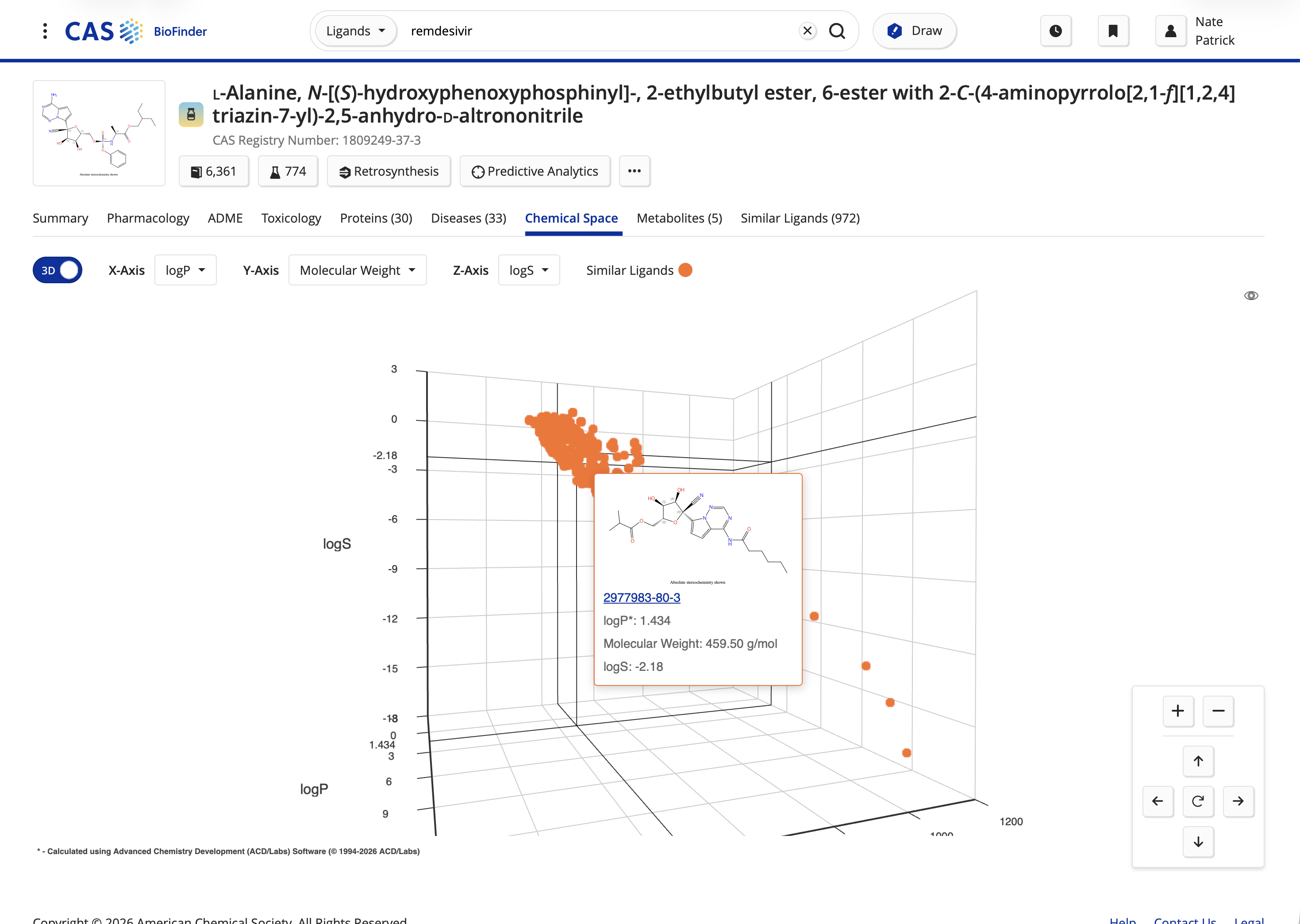Open the 6,361 references button
The image size is (1300, 924).
click(214, 171)
